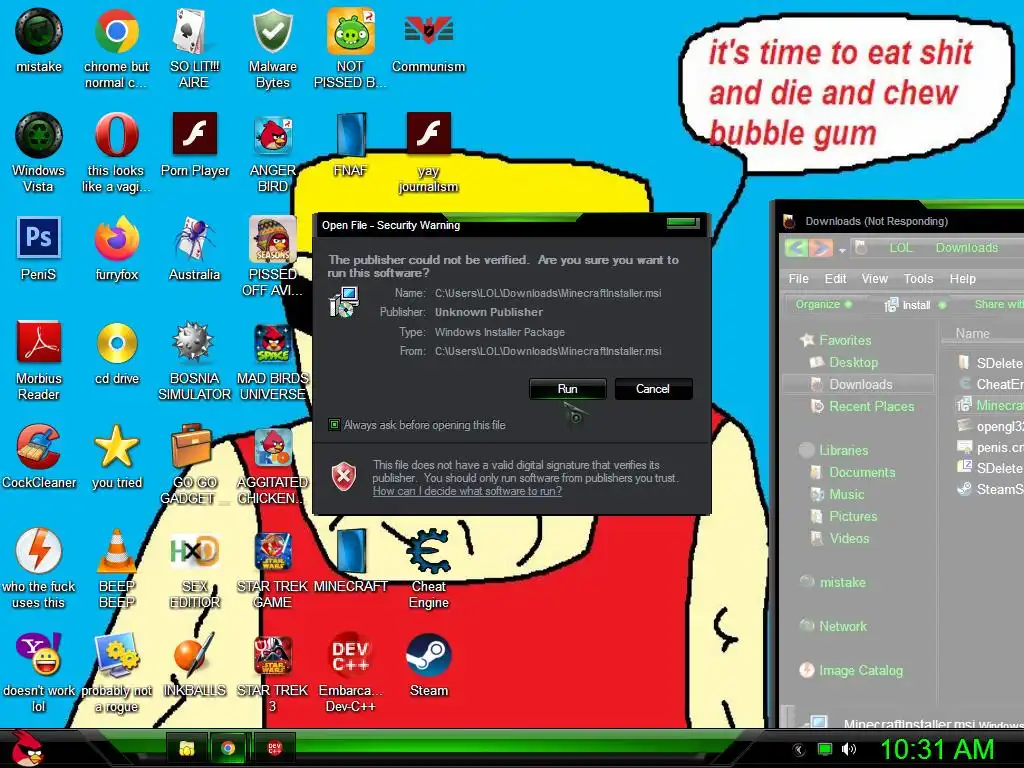Open View menu in Downloads window
Viewport: 1024px width, 768px height.
pos(874,279)
